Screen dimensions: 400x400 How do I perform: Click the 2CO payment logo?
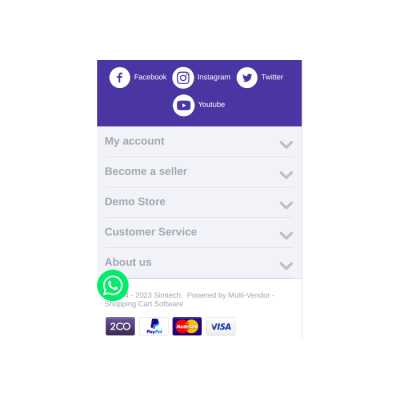[120, 326]
